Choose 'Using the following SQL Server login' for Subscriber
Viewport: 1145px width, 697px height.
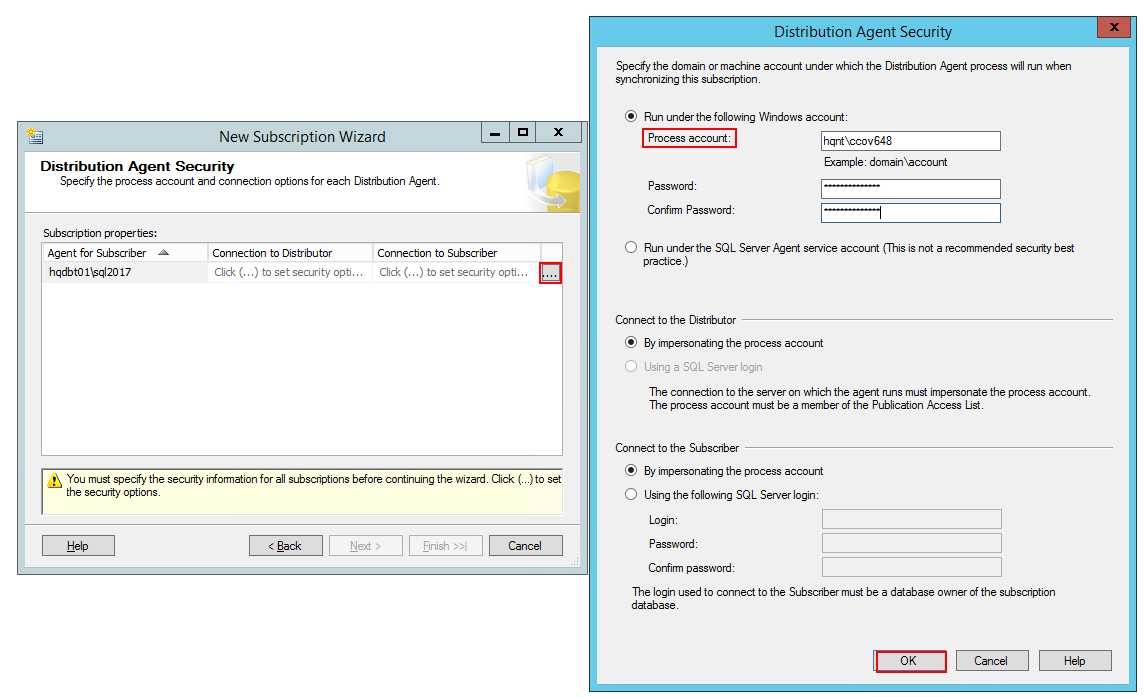point(631,493)
